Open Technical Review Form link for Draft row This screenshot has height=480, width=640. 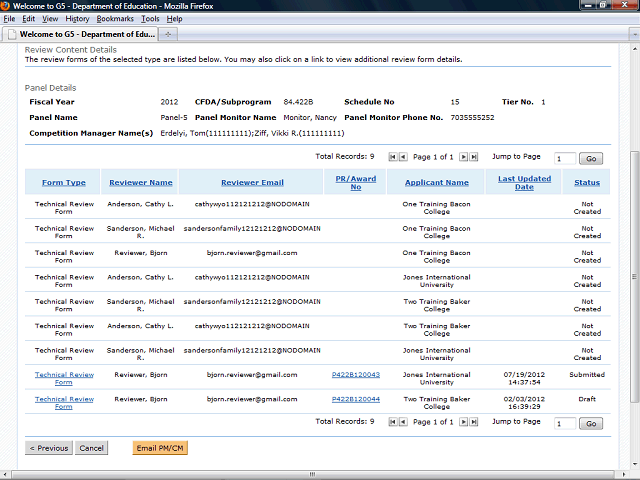coord(63,403)
